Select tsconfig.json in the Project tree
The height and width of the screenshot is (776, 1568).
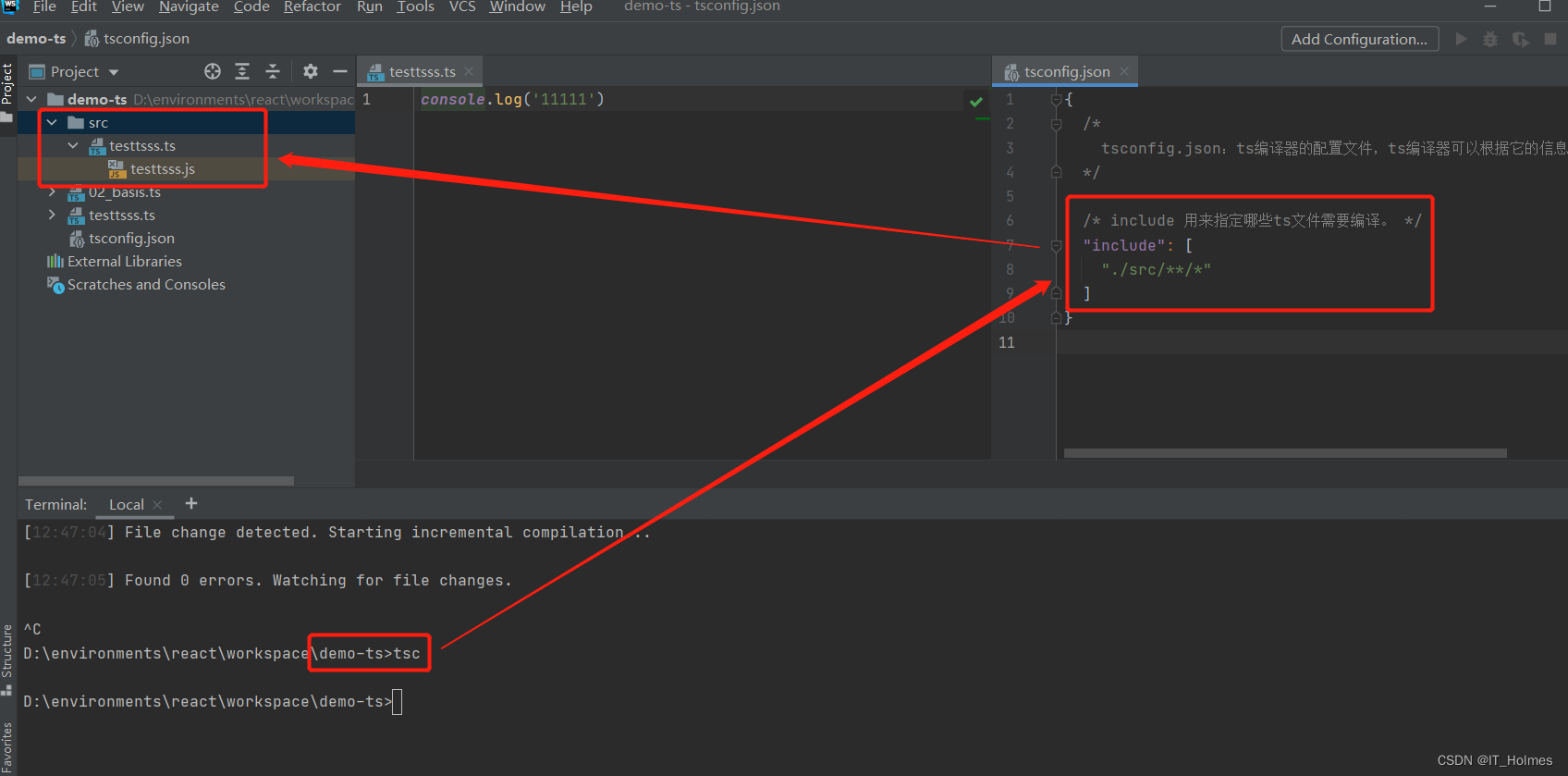(x=131, y=238)
